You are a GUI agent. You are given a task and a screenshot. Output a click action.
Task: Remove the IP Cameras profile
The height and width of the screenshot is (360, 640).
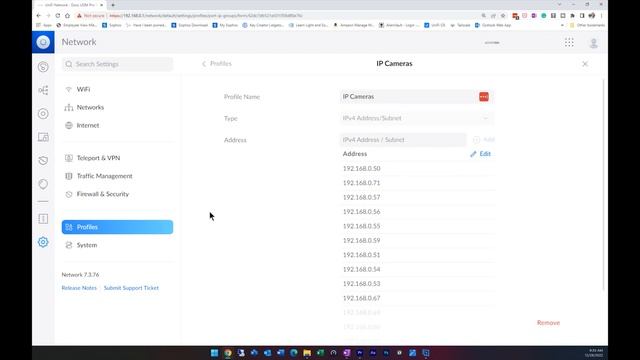point(548,322)
